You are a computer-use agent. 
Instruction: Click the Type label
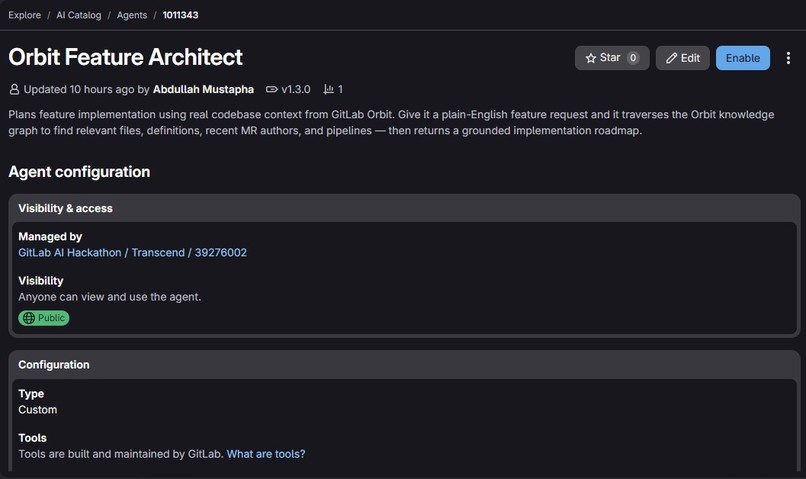[x=31, y=394]
